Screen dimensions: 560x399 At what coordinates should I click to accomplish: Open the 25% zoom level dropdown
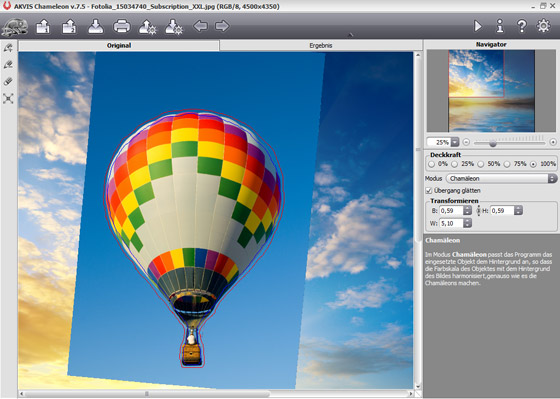[x=455, y=142]
